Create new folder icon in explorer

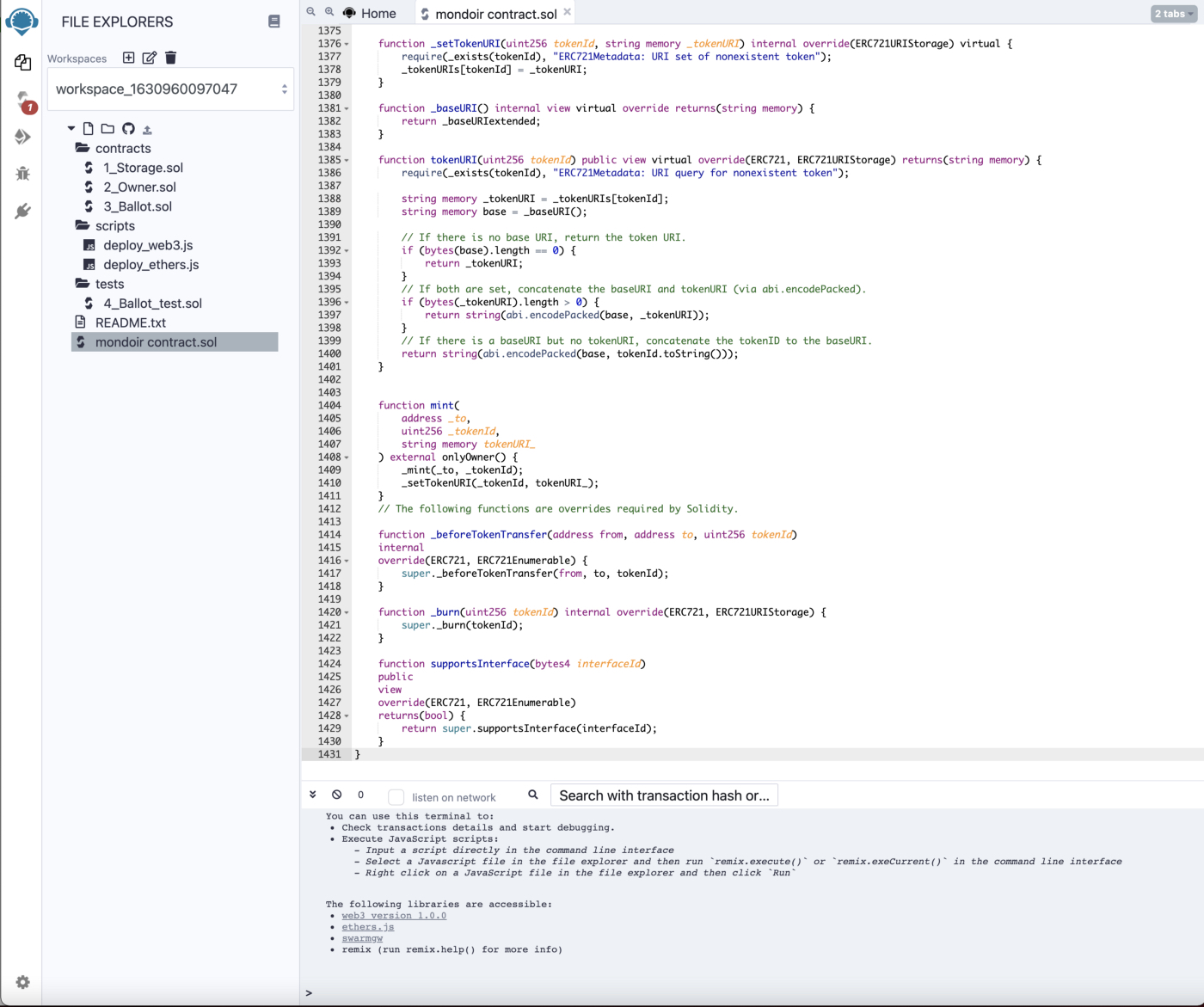pos(107,129)
